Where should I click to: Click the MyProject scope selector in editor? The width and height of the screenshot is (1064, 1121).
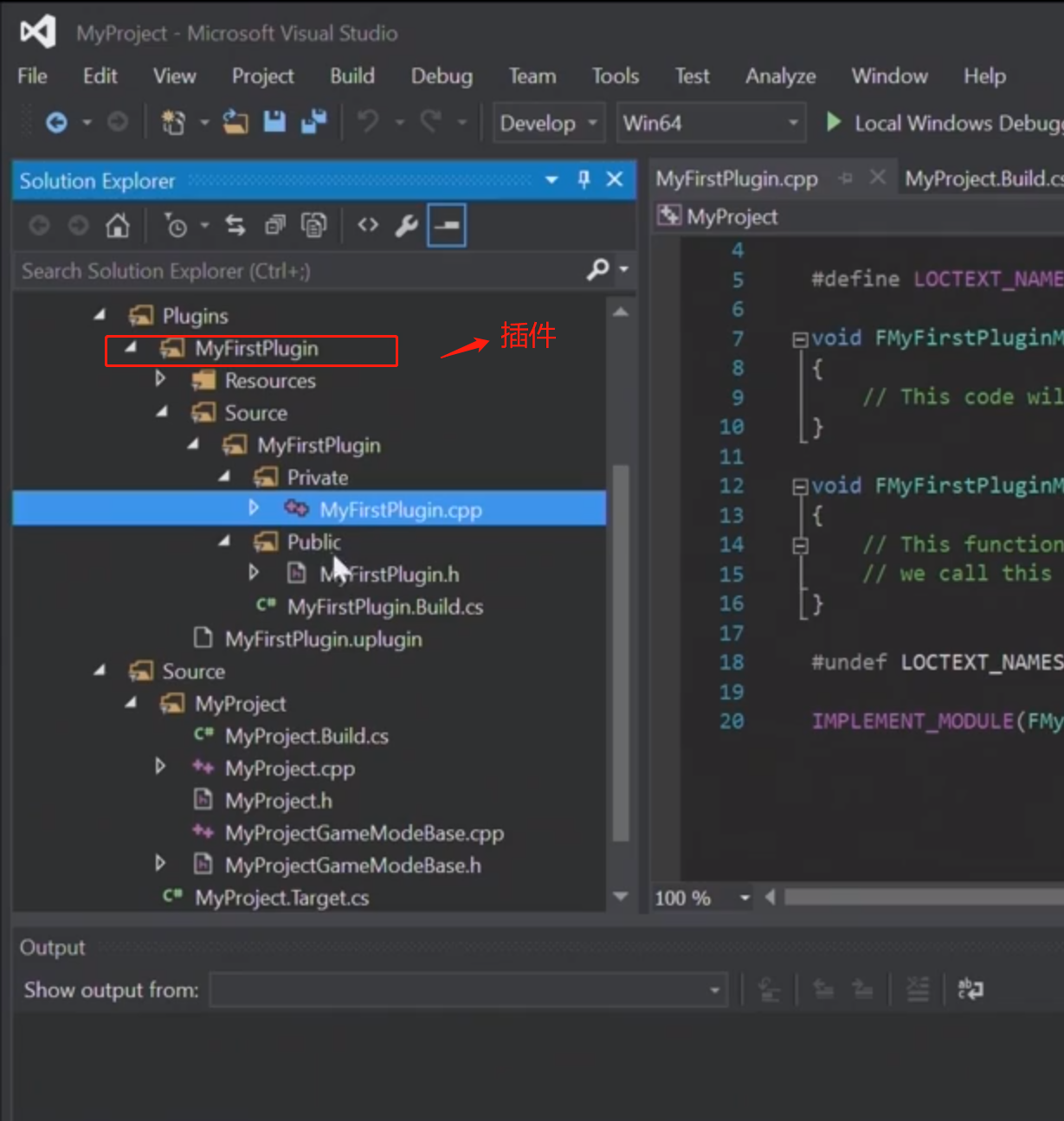(x=859, y=216)
